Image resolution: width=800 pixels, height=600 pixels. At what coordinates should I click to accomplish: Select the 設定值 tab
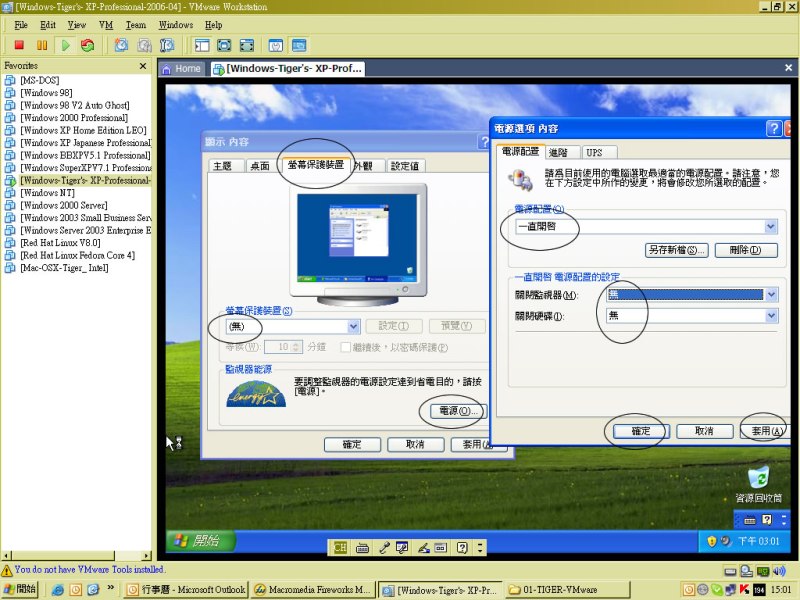405,166
